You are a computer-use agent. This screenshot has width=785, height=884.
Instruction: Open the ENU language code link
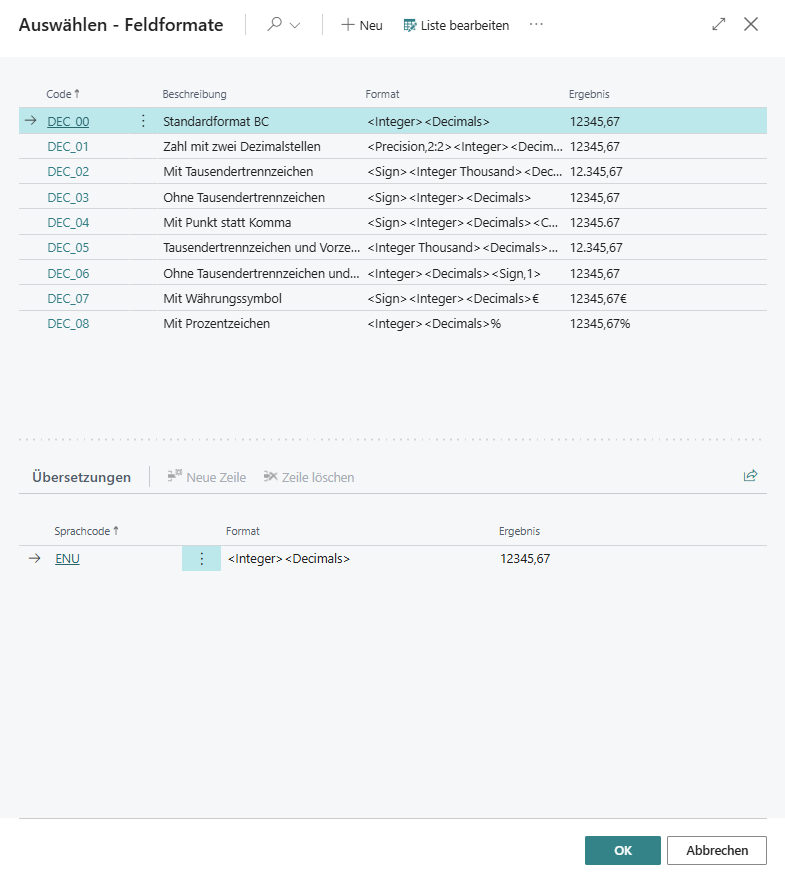[x=67, y=559]
